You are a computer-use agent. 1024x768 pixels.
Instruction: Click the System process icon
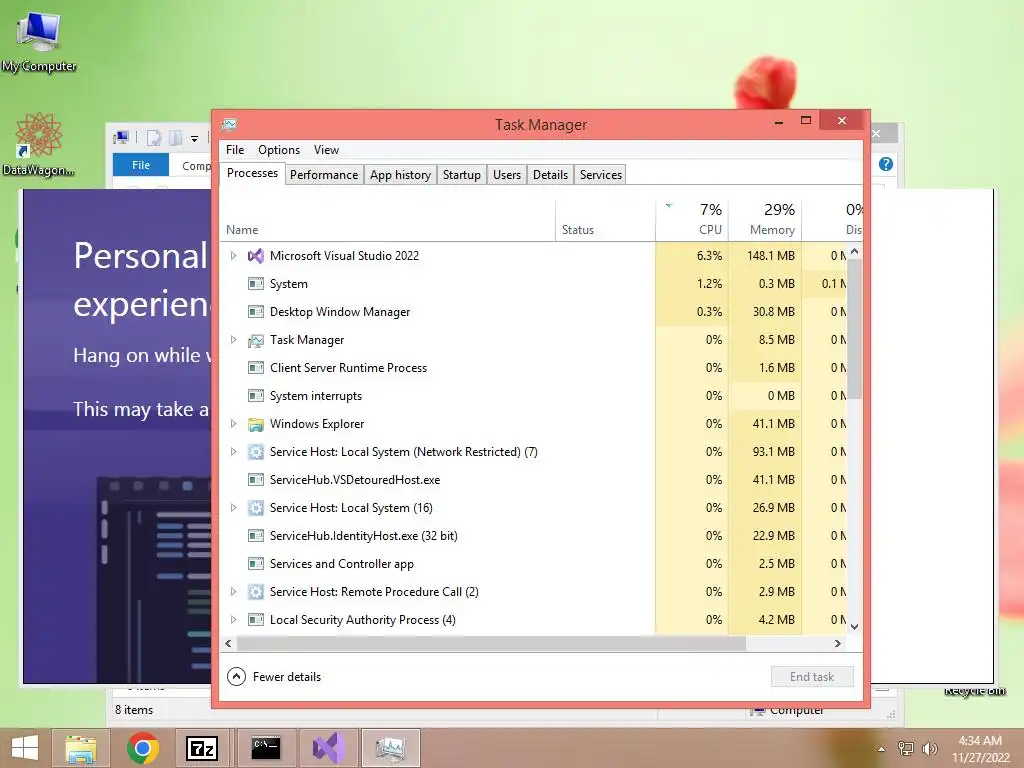click(x=256, y=284)
